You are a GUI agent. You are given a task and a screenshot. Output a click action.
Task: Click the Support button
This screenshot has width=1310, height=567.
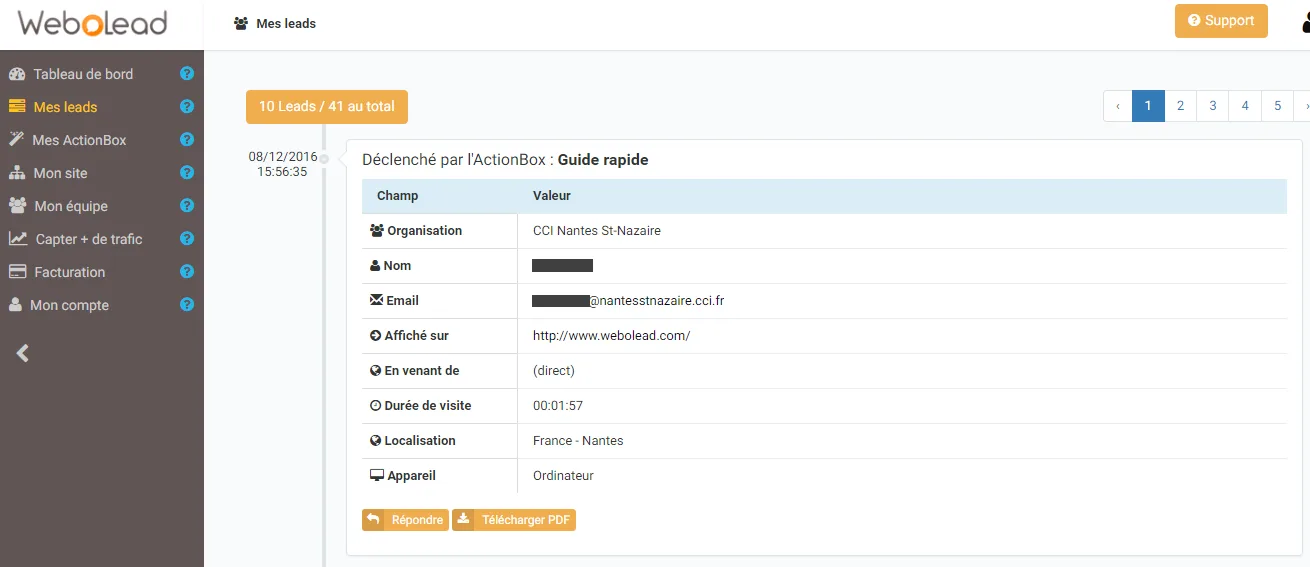click(1221, 21)
